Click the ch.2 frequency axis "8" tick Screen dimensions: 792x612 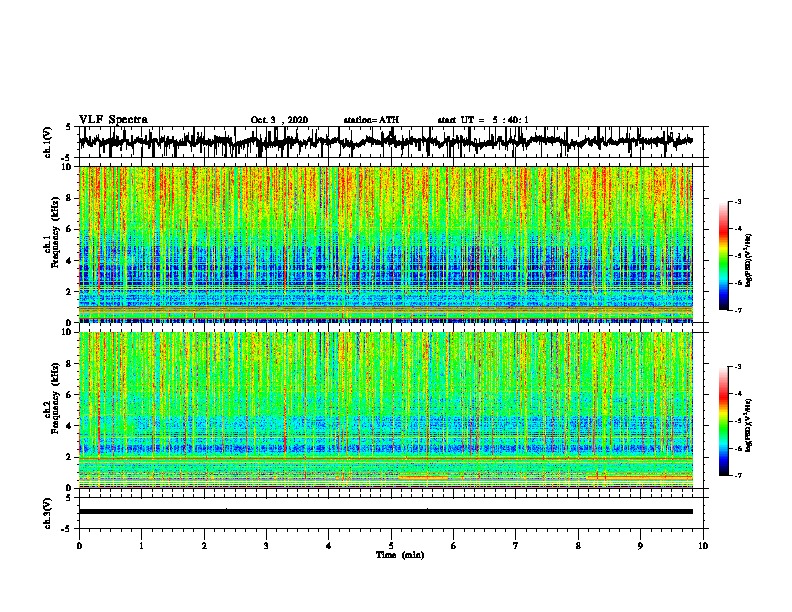[71, 364]
